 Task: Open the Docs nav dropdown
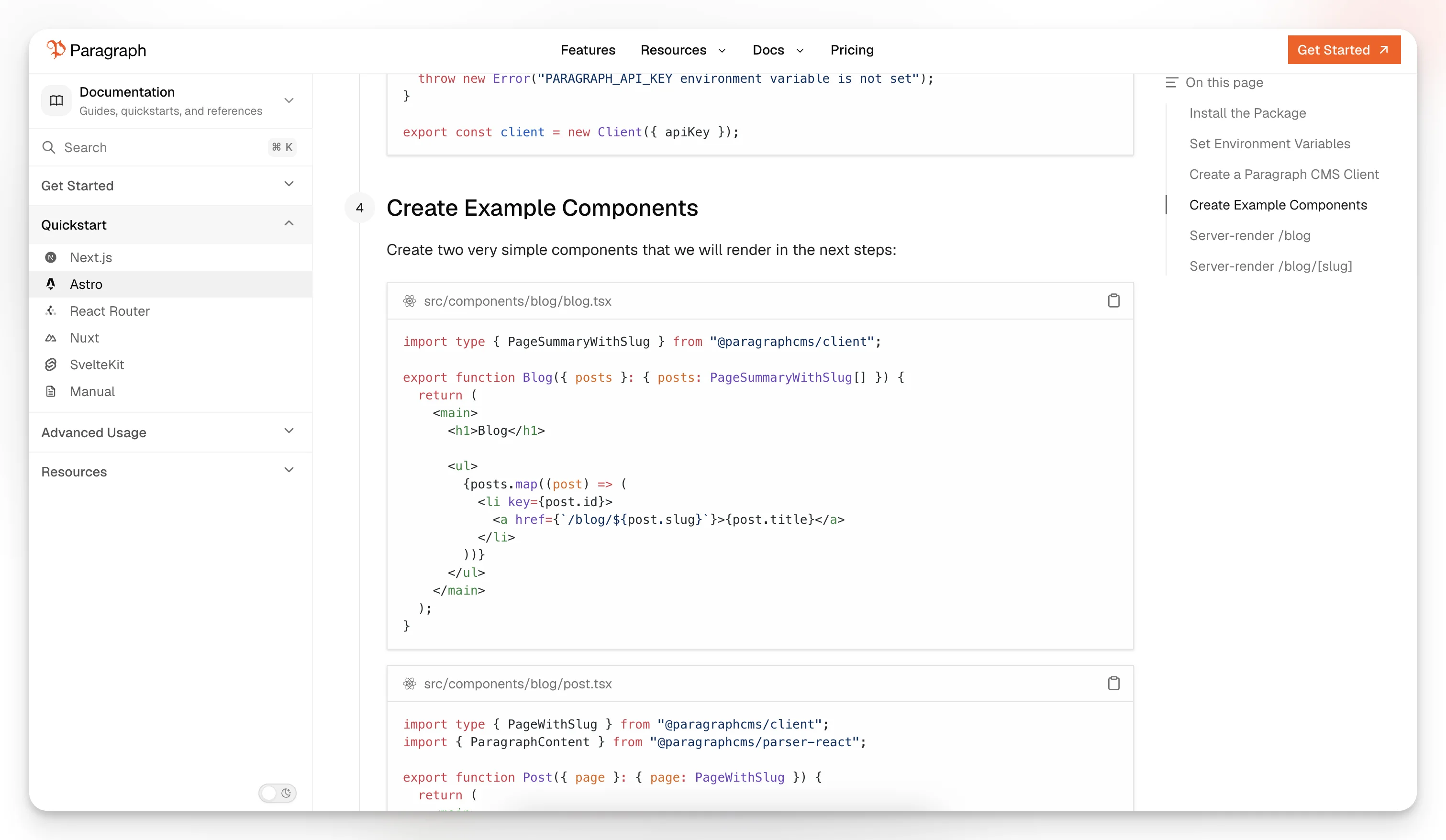pyautogui.click(x=778, y=50)
